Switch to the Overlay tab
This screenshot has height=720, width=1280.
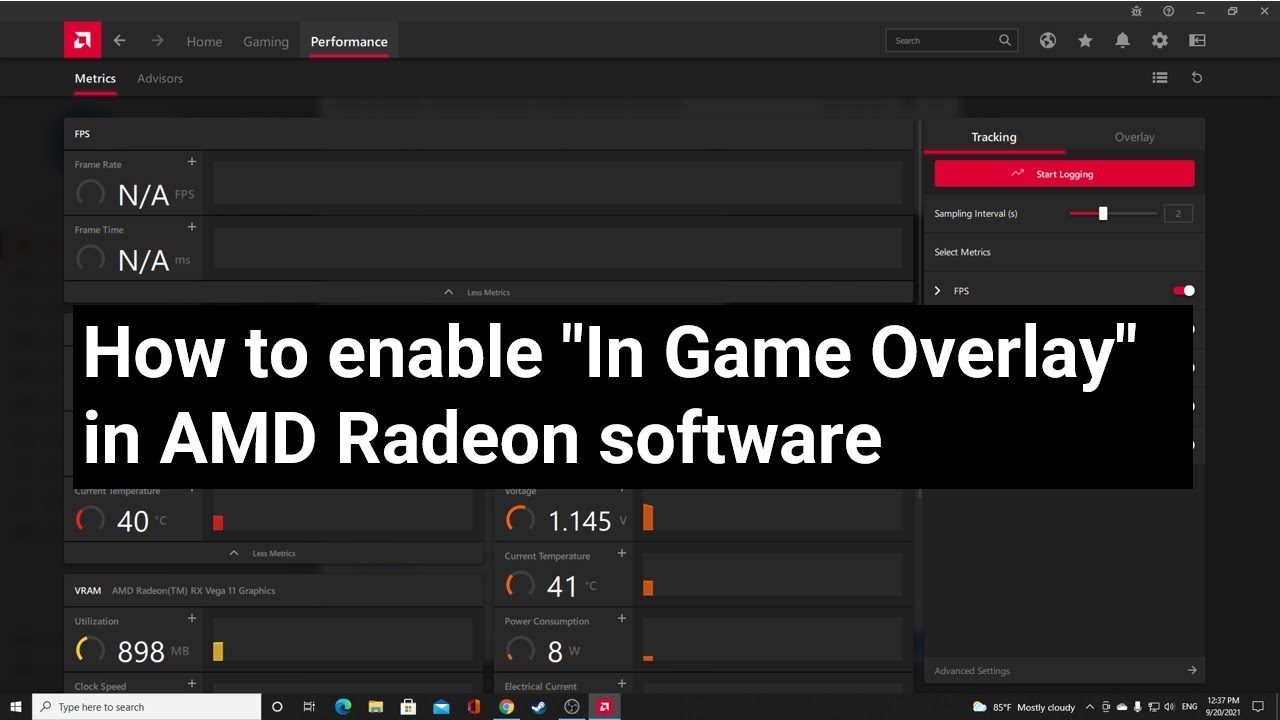pos(1135,137)
